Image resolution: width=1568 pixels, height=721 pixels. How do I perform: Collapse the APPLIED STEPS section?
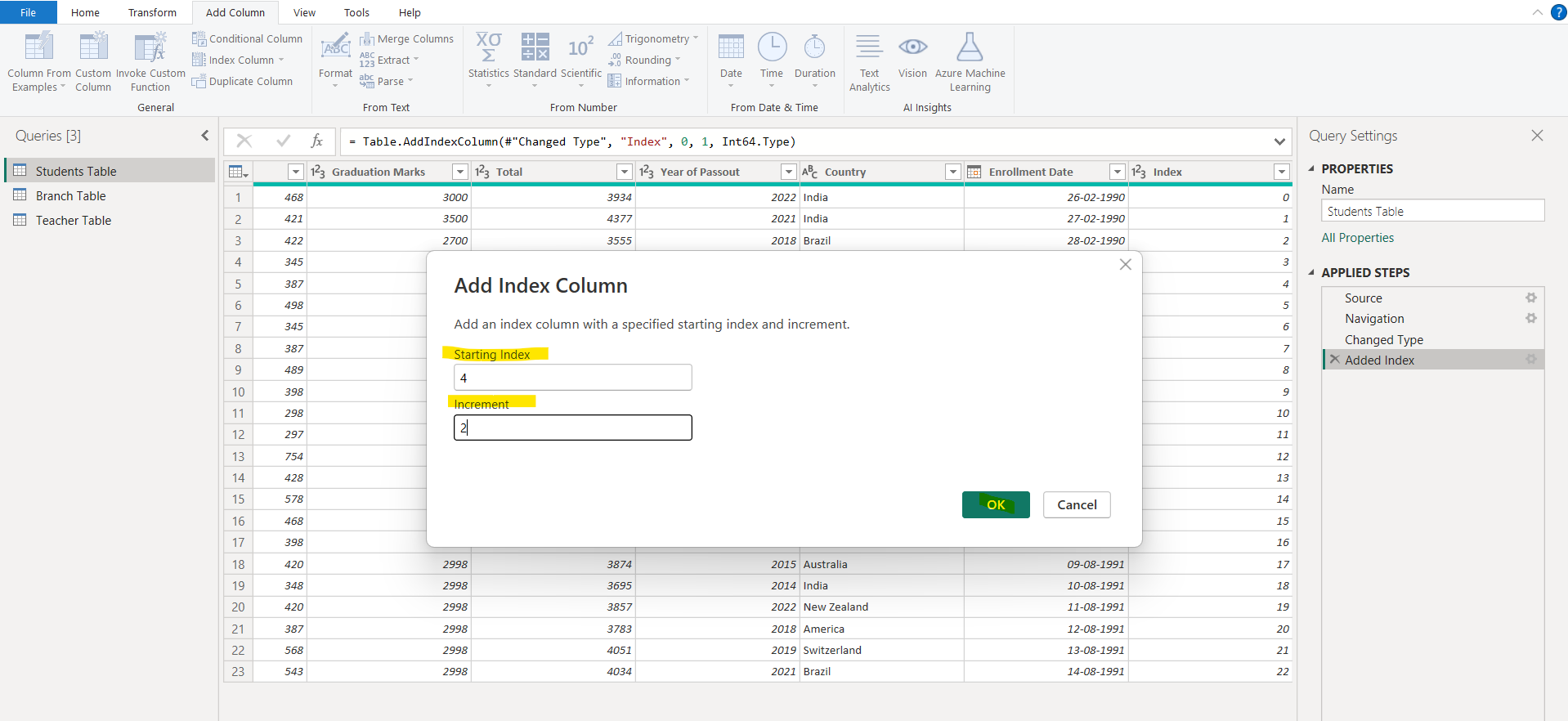(x=1312, y=272)
